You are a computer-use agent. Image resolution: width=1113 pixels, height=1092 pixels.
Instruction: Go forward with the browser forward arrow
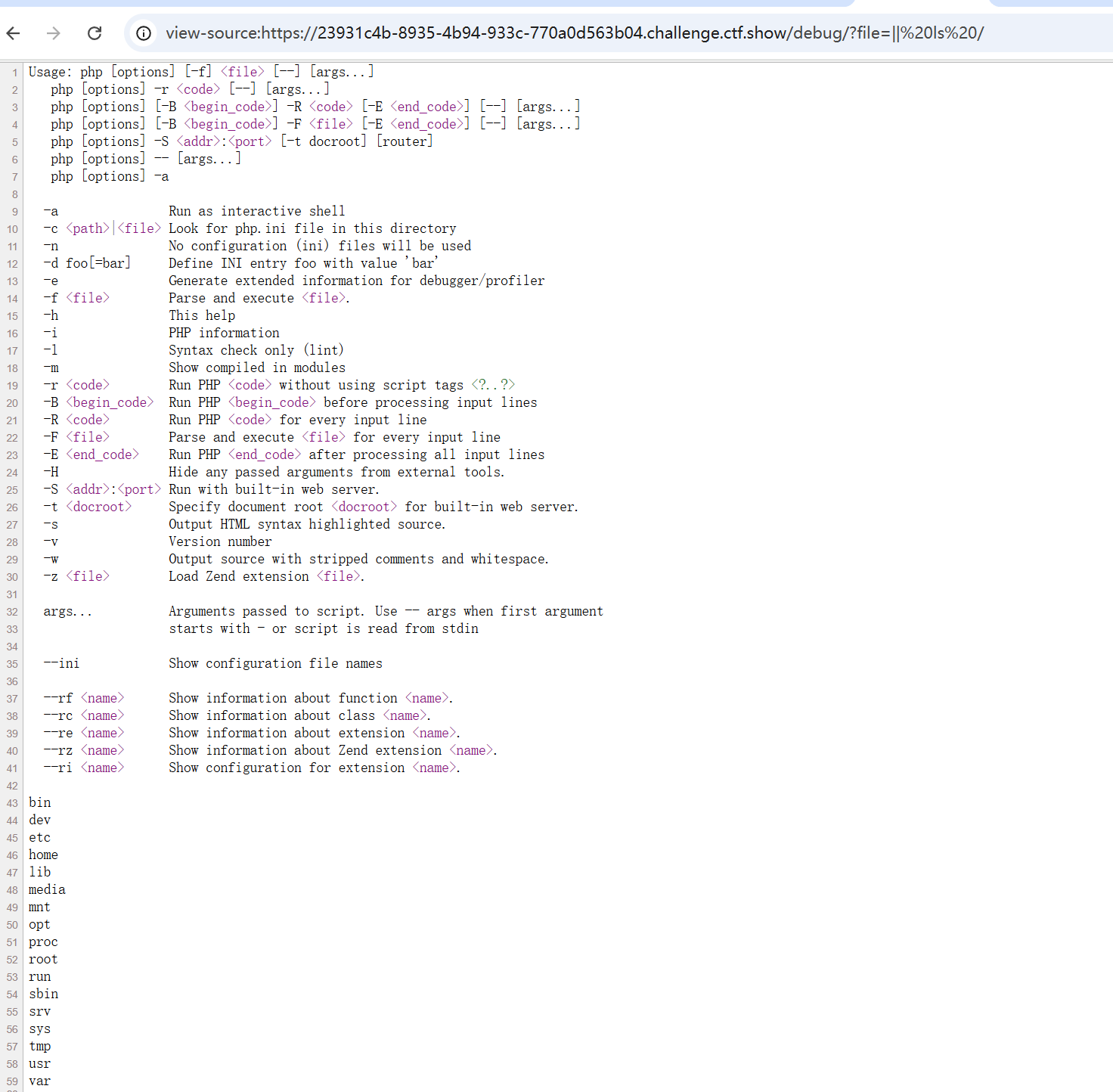53,33
